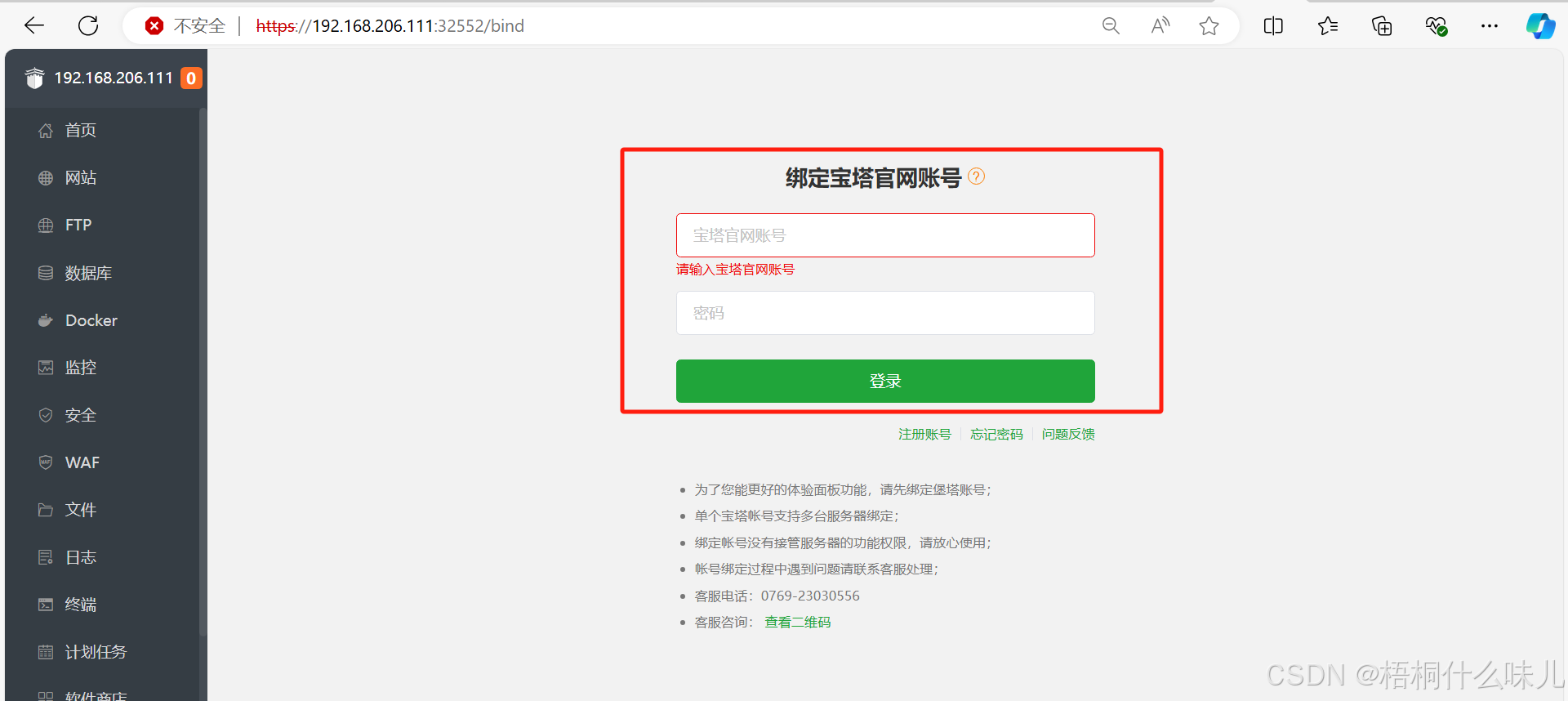Click the help question mark beside the title
Screen dimensions: 1568x701
click(977, 176)
